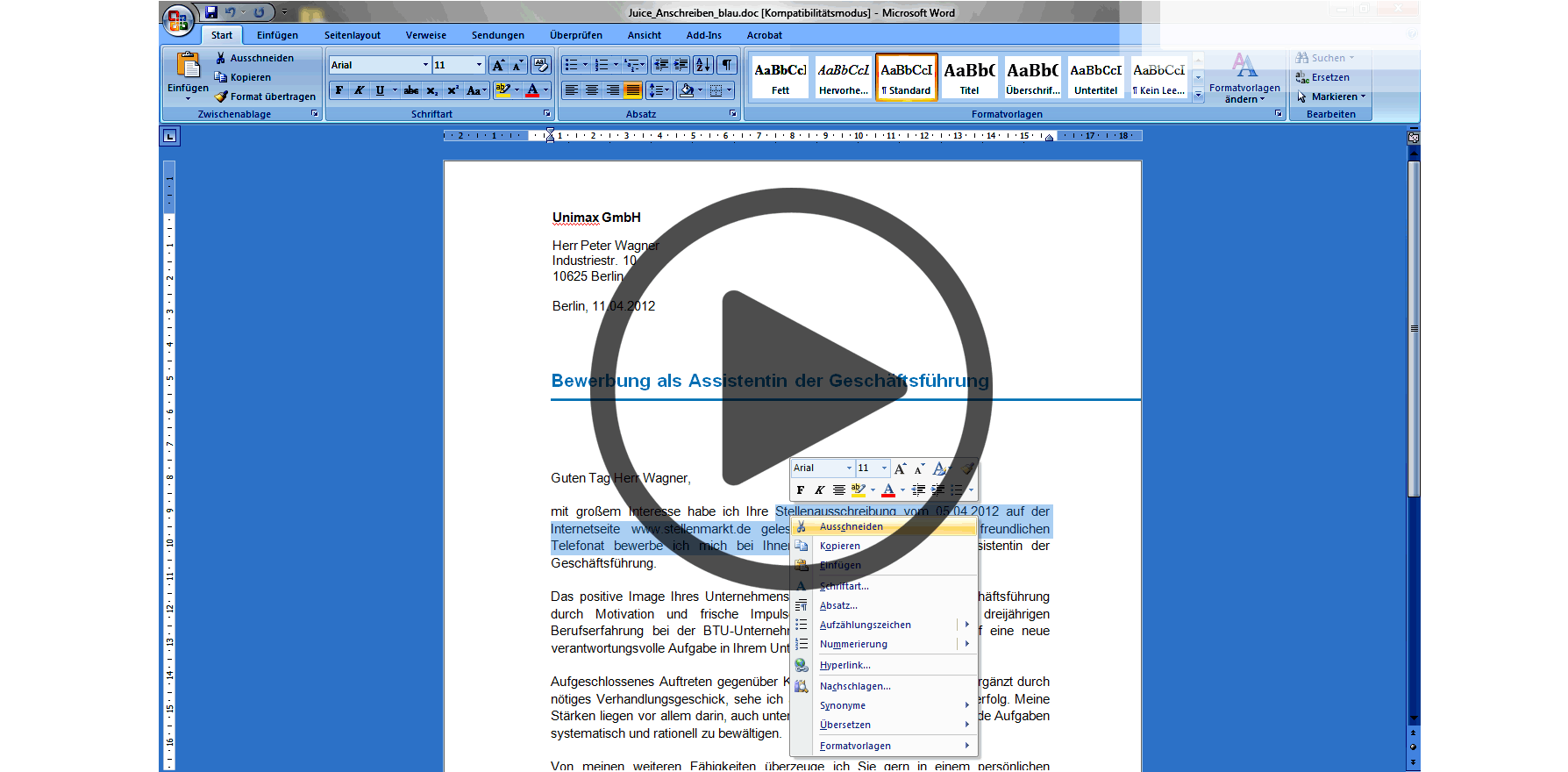Open the Arial font name dropdown in ribbon

(425, 65)
